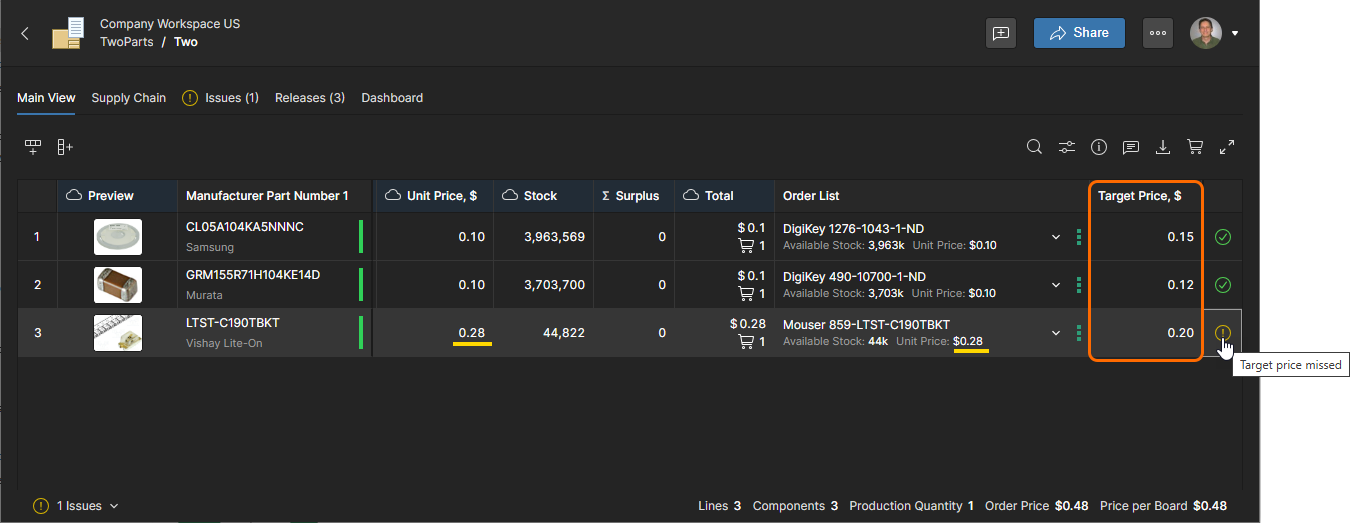Screen dimensions: 1350x523
Task: Select part number LTST-C190TBKT
Action: tap(233, 323)
